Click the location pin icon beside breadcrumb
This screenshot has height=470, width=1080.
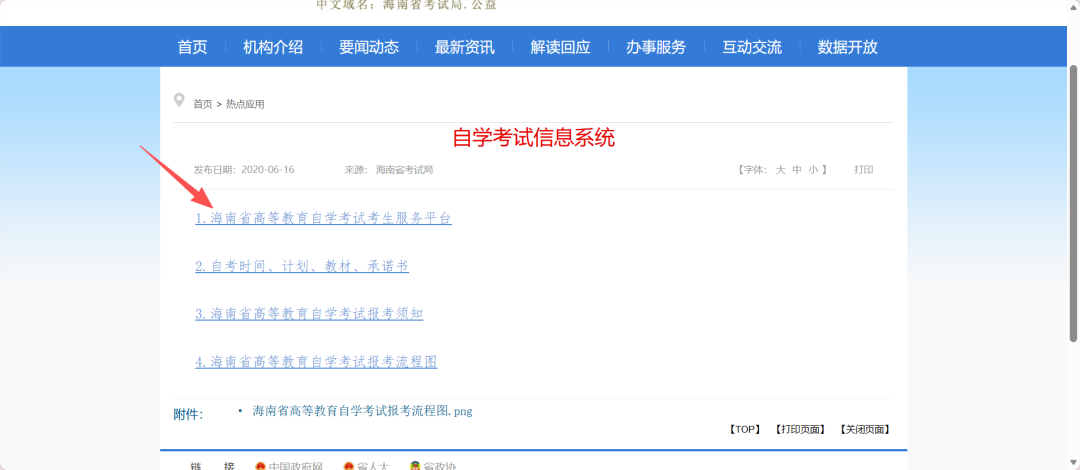pyautogui.click(x=179, y=101)
